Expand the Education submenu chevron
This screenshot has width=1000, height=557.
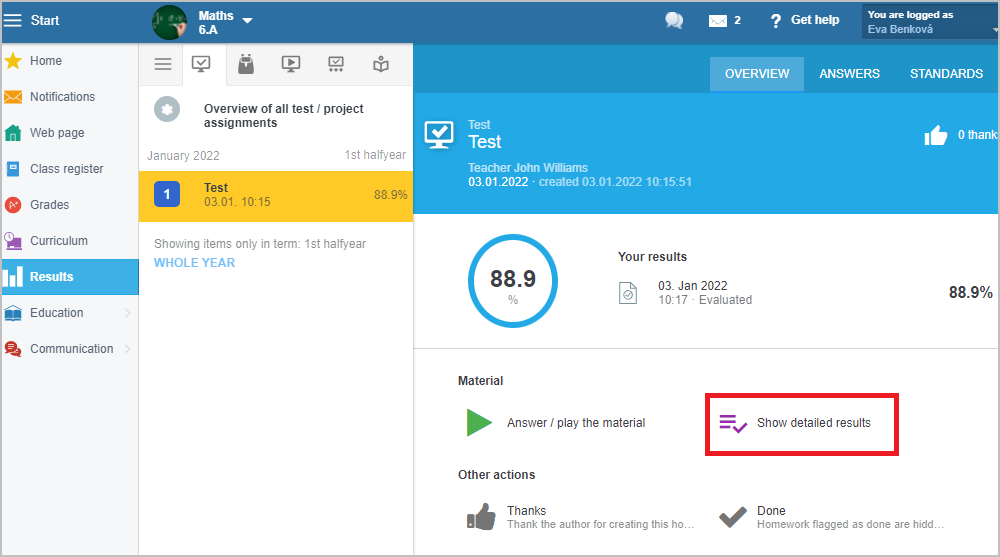coord(128,313)
